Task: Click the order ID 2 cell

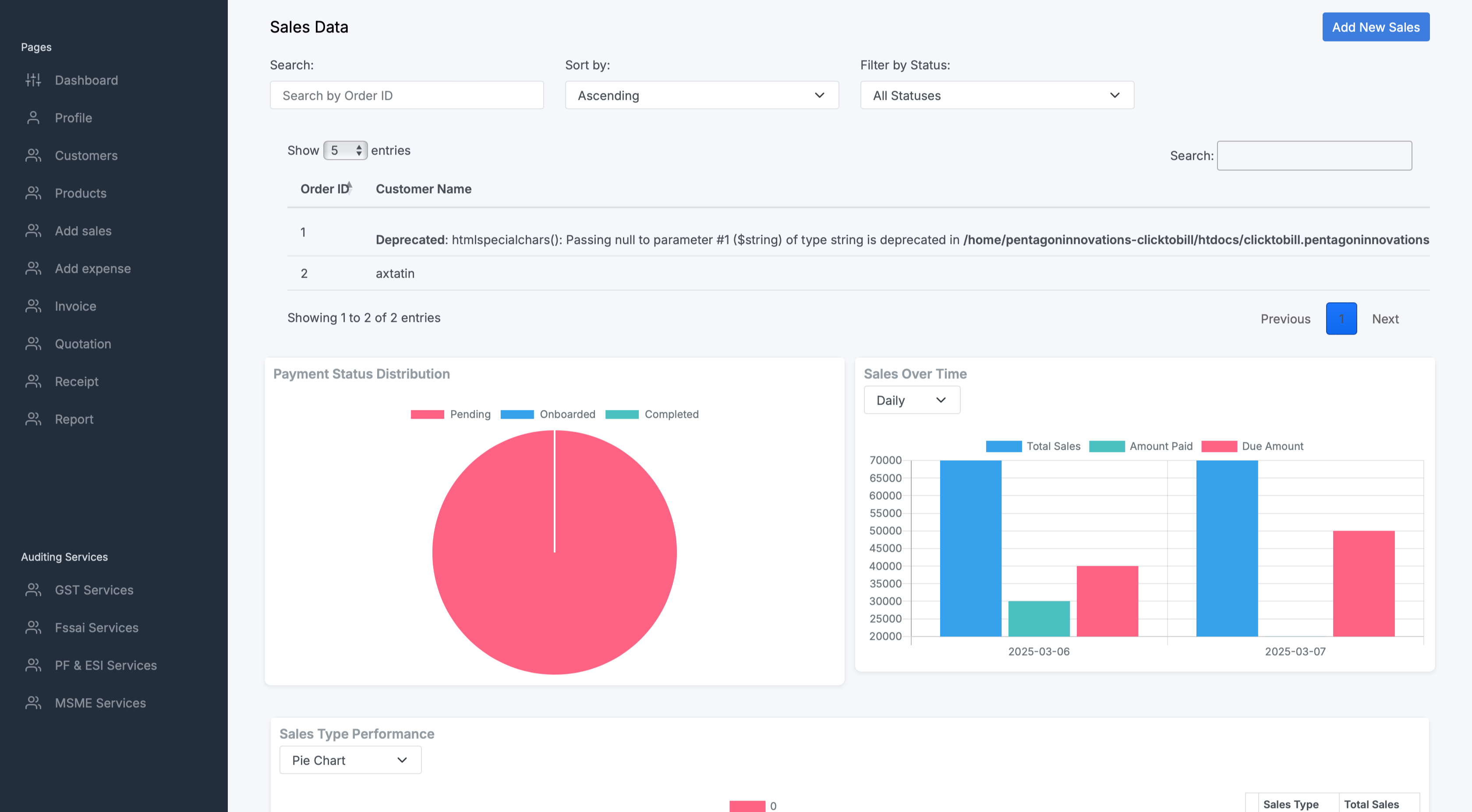Action: [304, 273]
